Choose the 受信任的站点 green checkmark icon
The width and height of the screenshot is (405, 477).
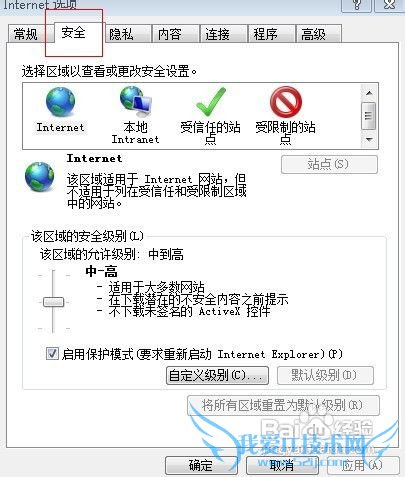point(210,102)
